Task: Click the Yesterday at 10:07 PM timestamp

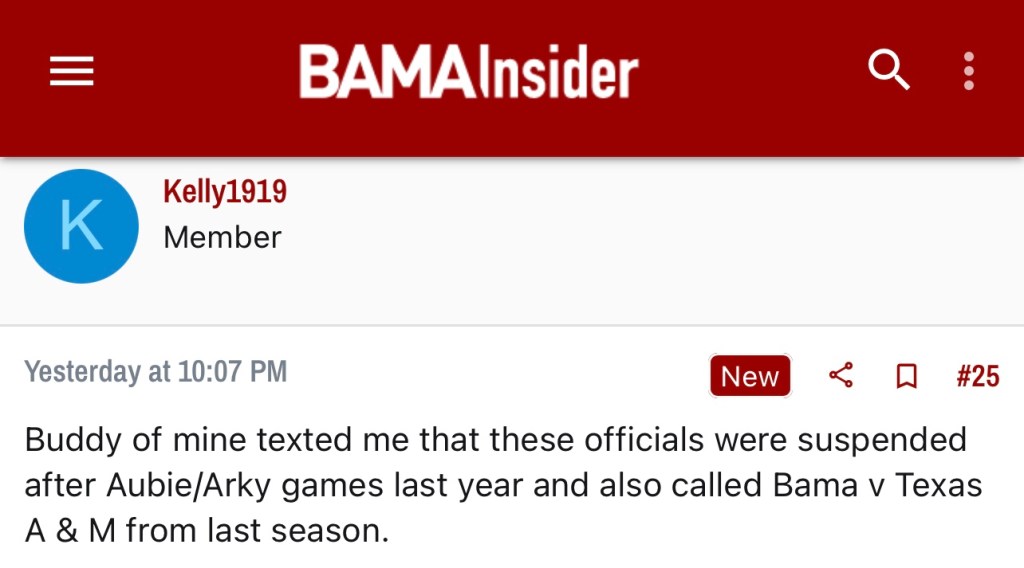Action: [156, 372]
